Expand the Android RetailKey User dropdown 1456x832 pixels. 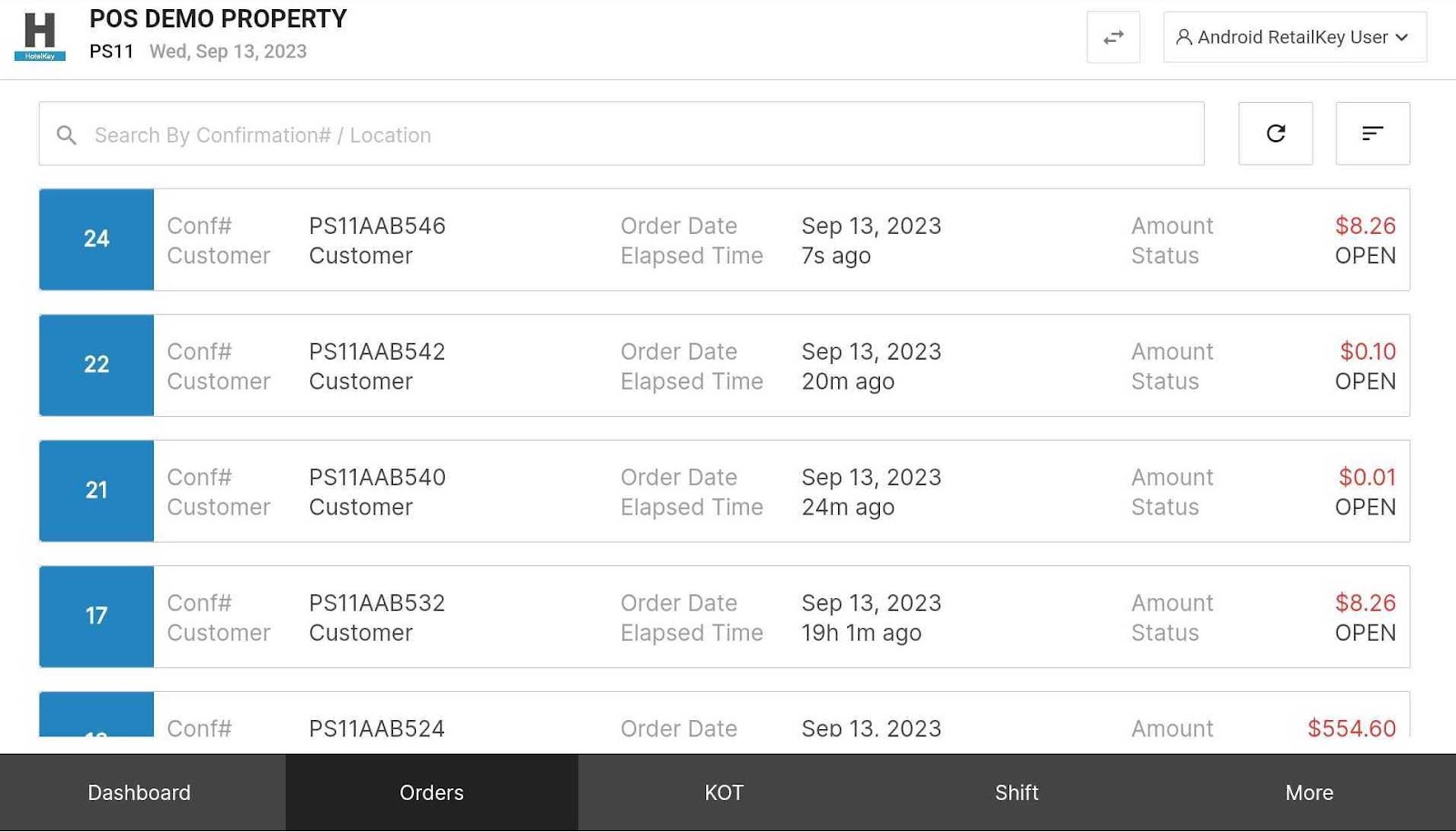tap(1401, 37)
